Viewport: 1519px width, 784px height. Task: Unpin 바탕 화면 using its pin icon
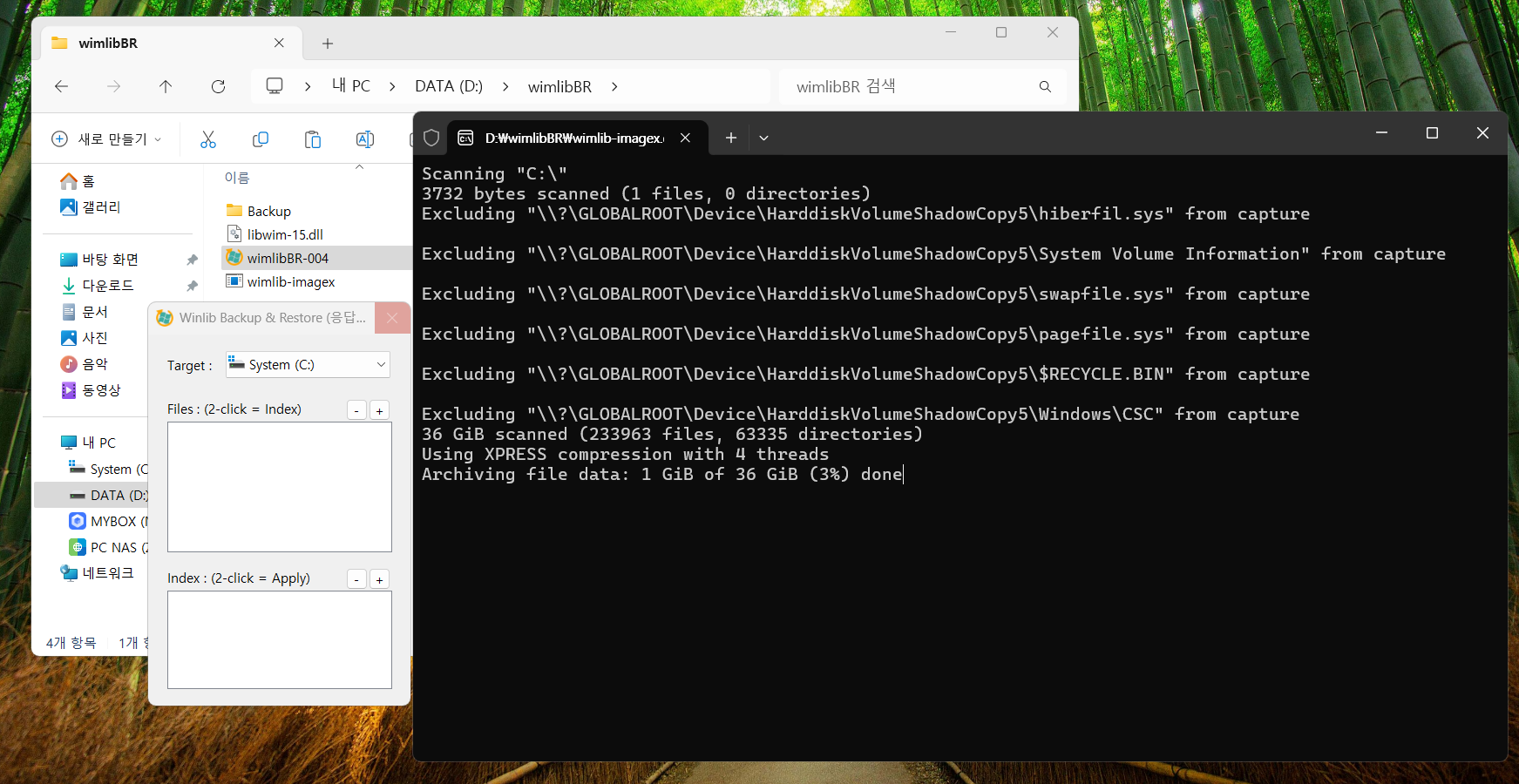(192, 260)
